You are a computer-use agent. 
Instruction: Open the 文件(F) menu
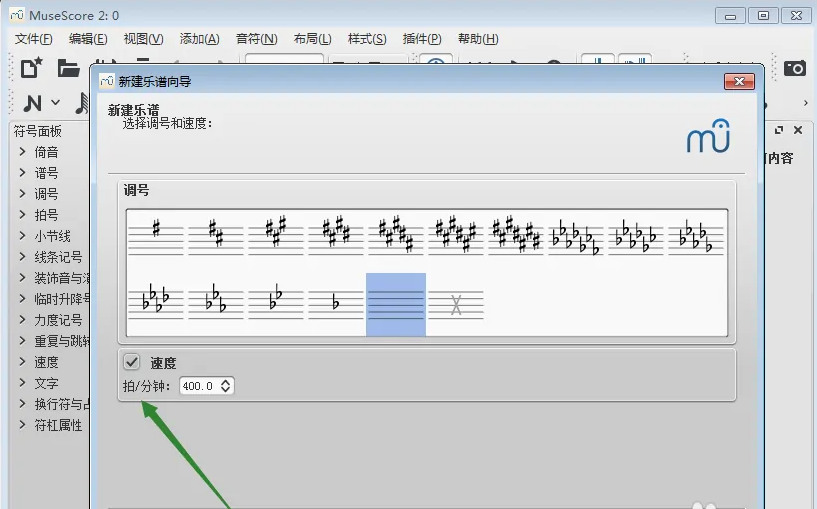33,39
